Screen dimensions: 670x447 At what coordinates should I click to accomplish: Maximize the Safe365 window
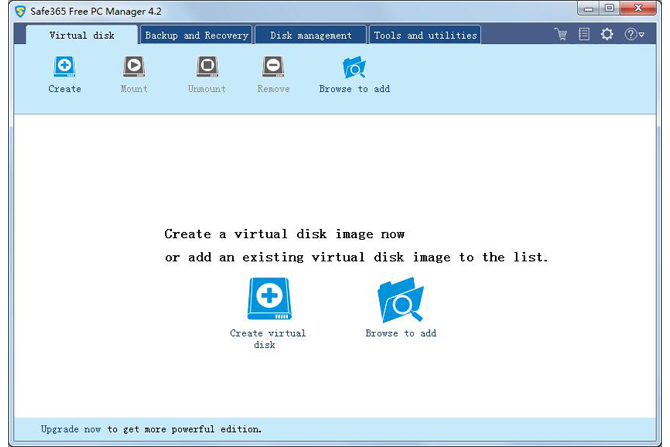click(609, 9)
